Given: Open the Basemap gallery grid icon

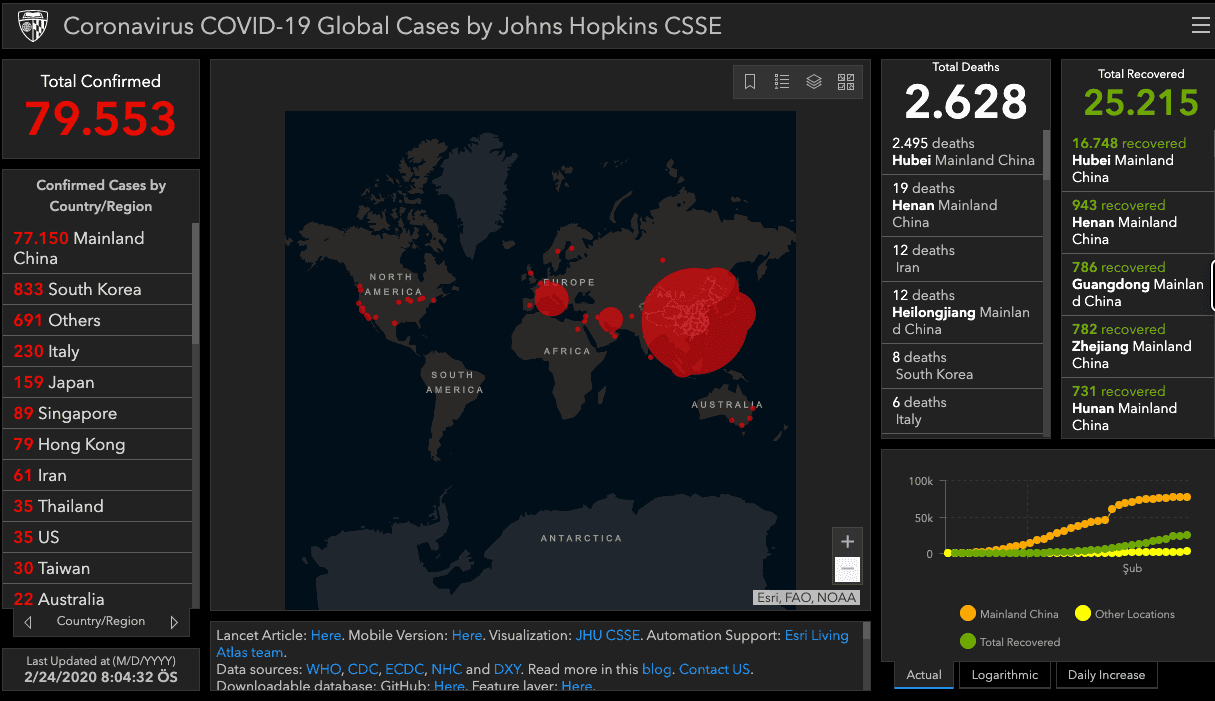Looking at the screenshot, I should 846,82.
